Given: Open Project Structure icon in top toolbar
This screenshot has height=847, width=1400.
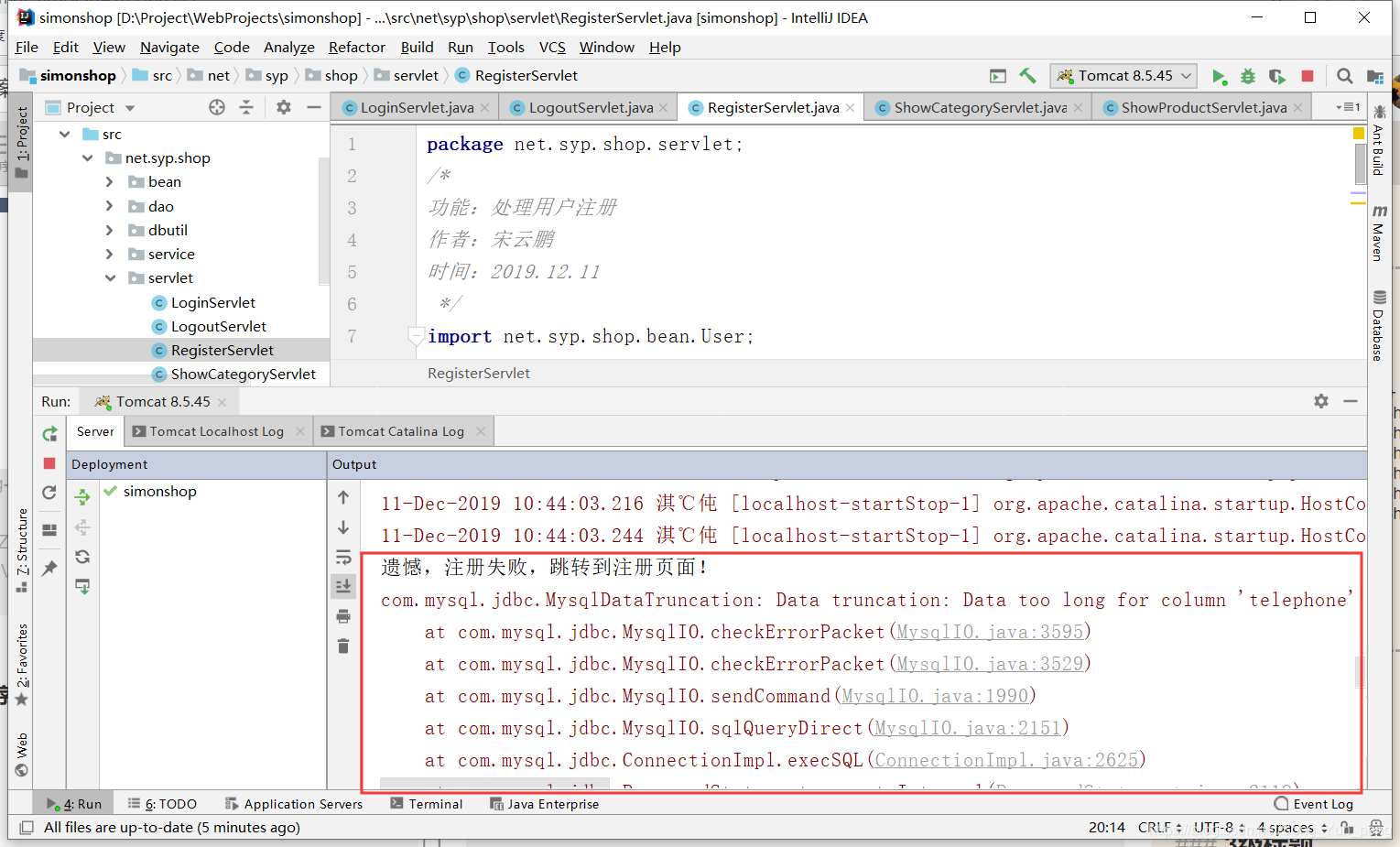Looking at the screenshot, I should click(1374, 76).
